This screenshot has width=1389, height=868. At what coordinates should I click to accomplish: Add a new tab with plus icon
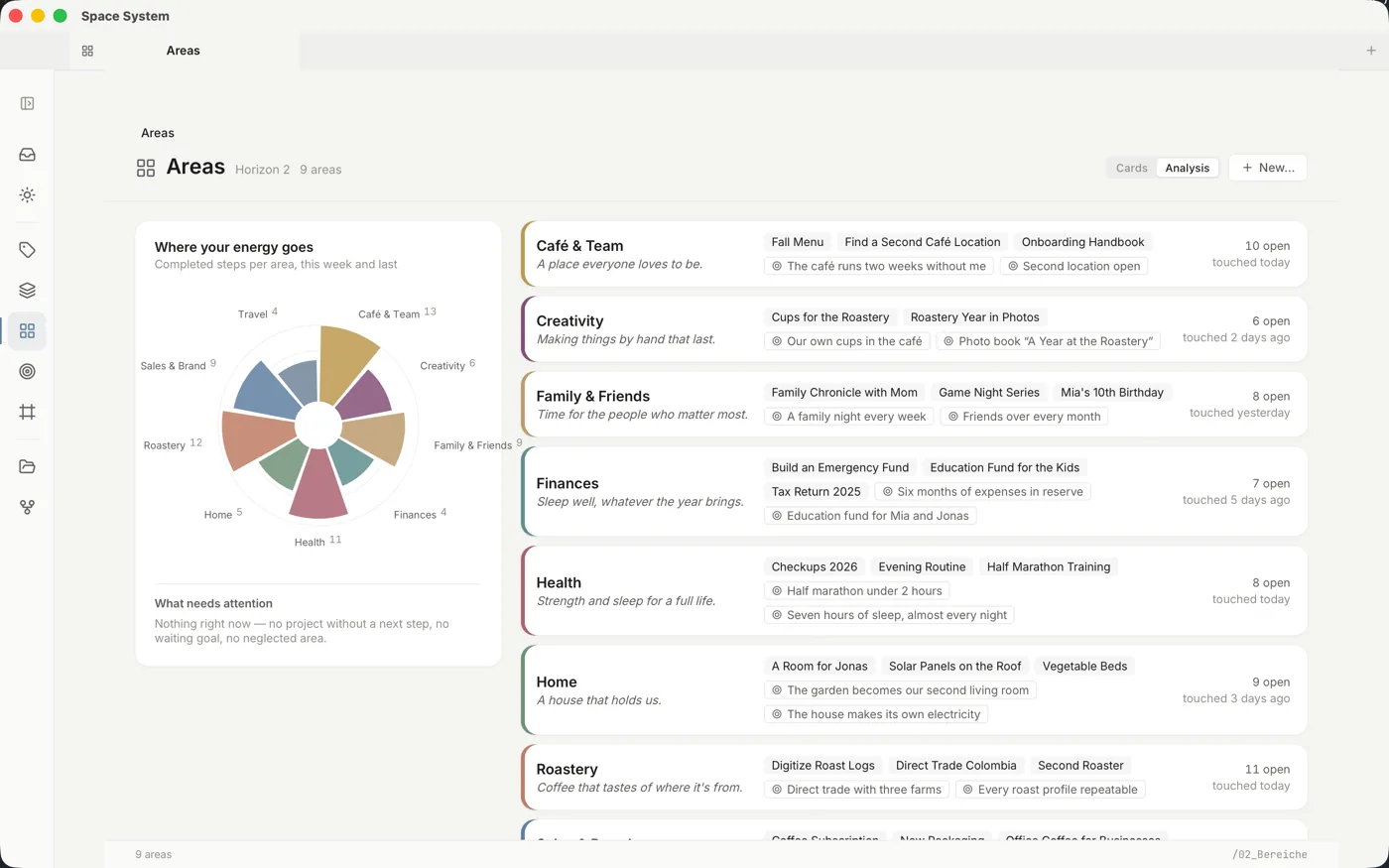coord(1371,51)
